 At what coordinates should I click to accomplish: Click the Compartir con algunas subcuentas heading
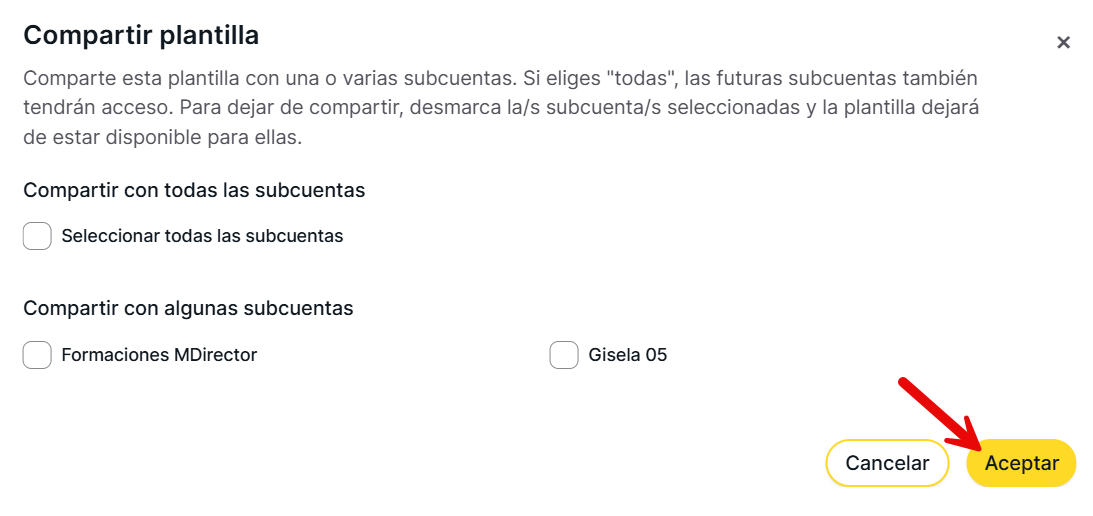(x=188, y=308)
